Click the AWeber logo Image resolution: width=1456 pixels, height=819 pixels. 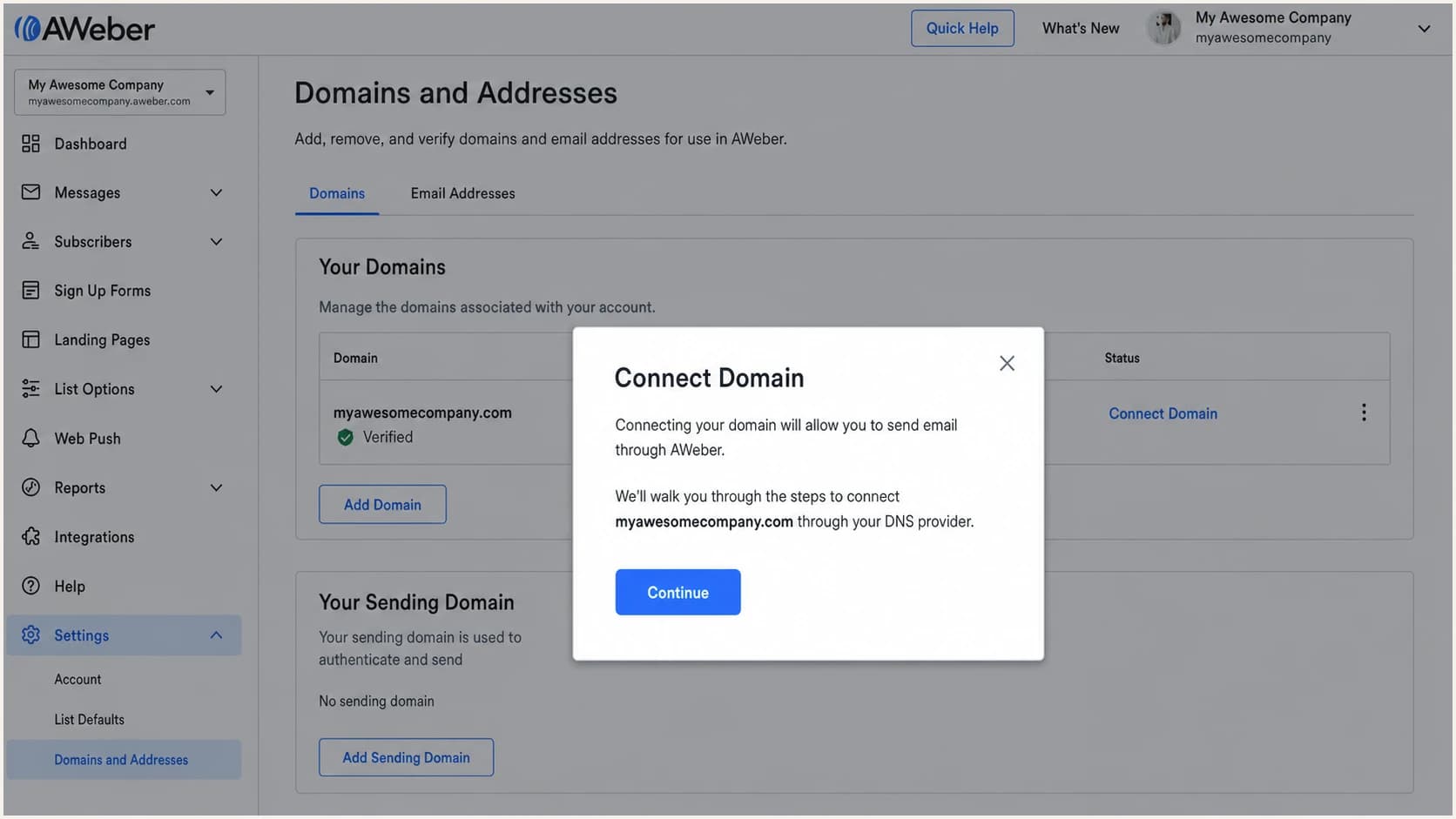point(84,29)
